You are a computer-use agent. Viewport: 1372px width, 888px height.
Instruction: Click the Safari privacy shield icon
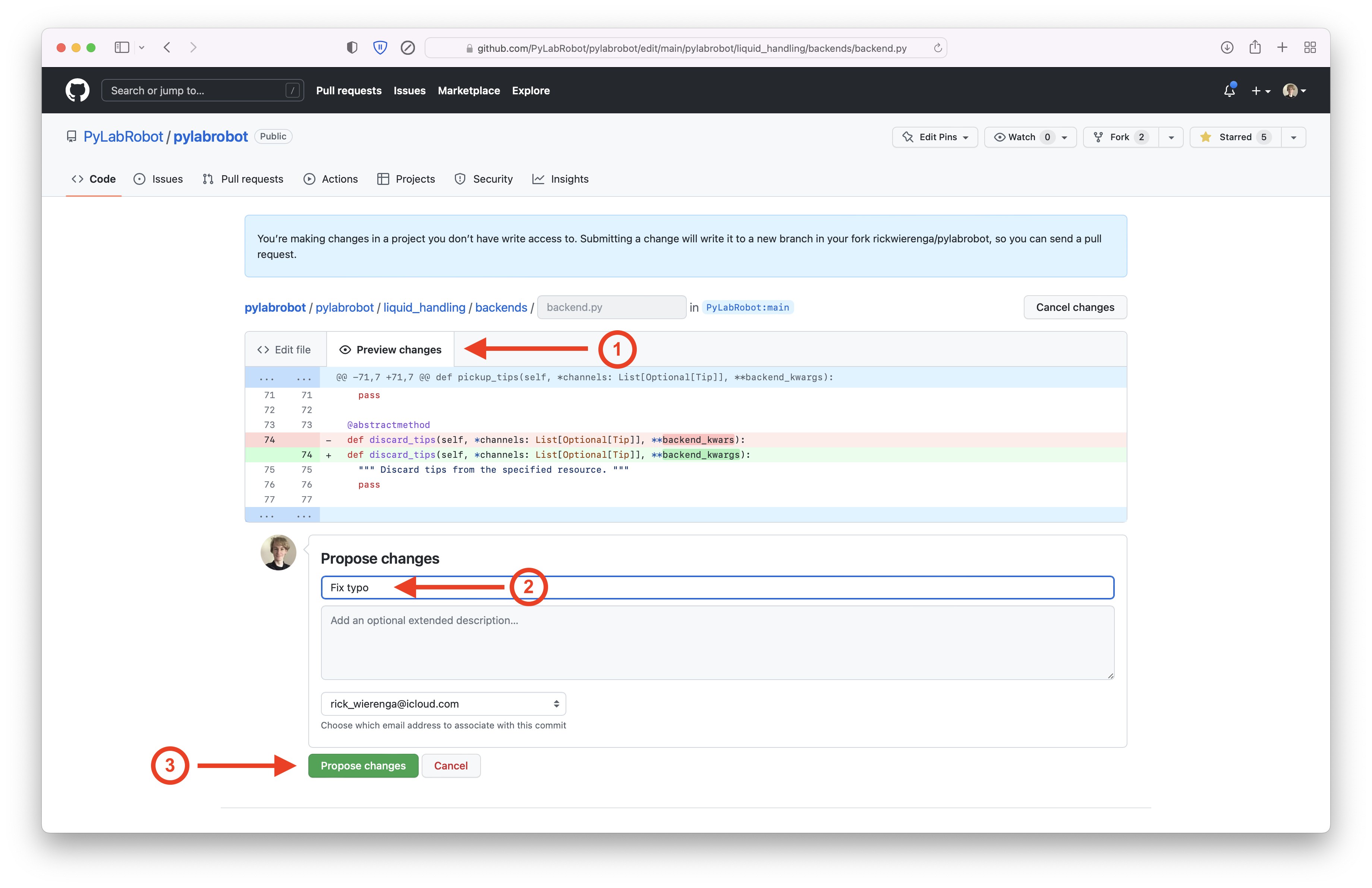coord(352,48)
